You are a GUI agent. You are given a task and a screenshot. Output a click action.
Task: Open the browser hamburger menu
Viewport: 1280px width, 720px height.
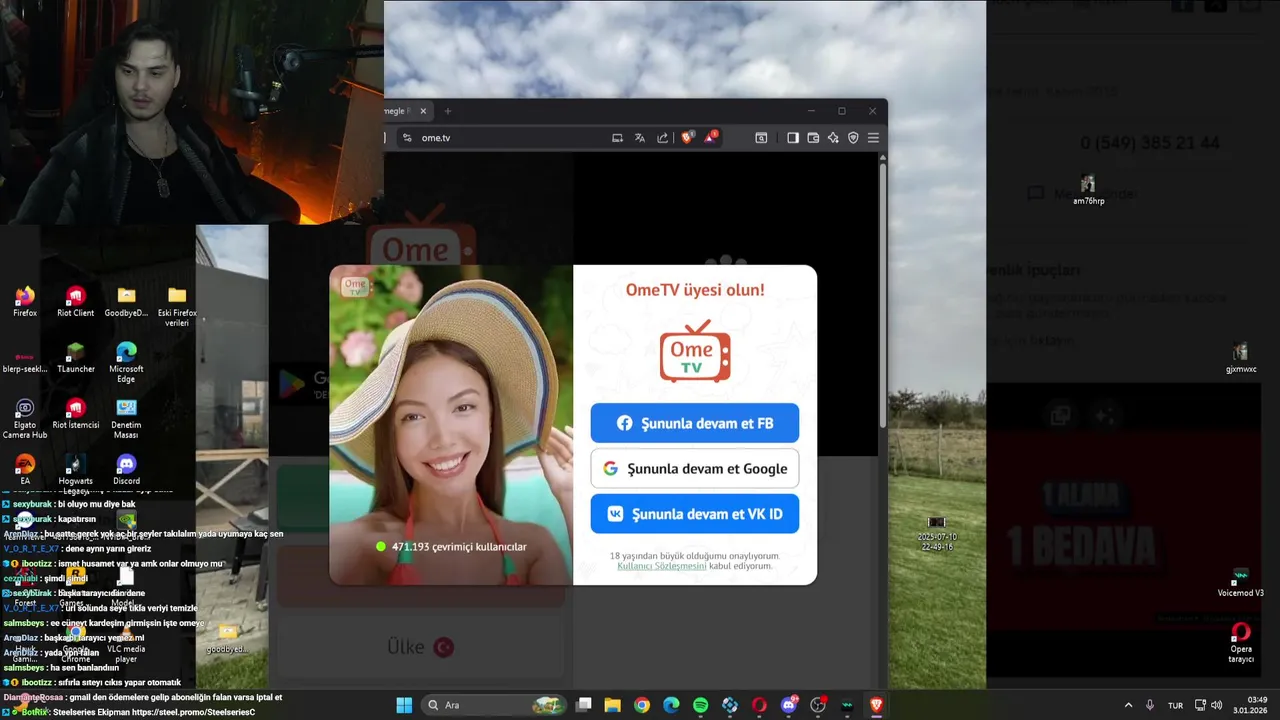(873, 138)
